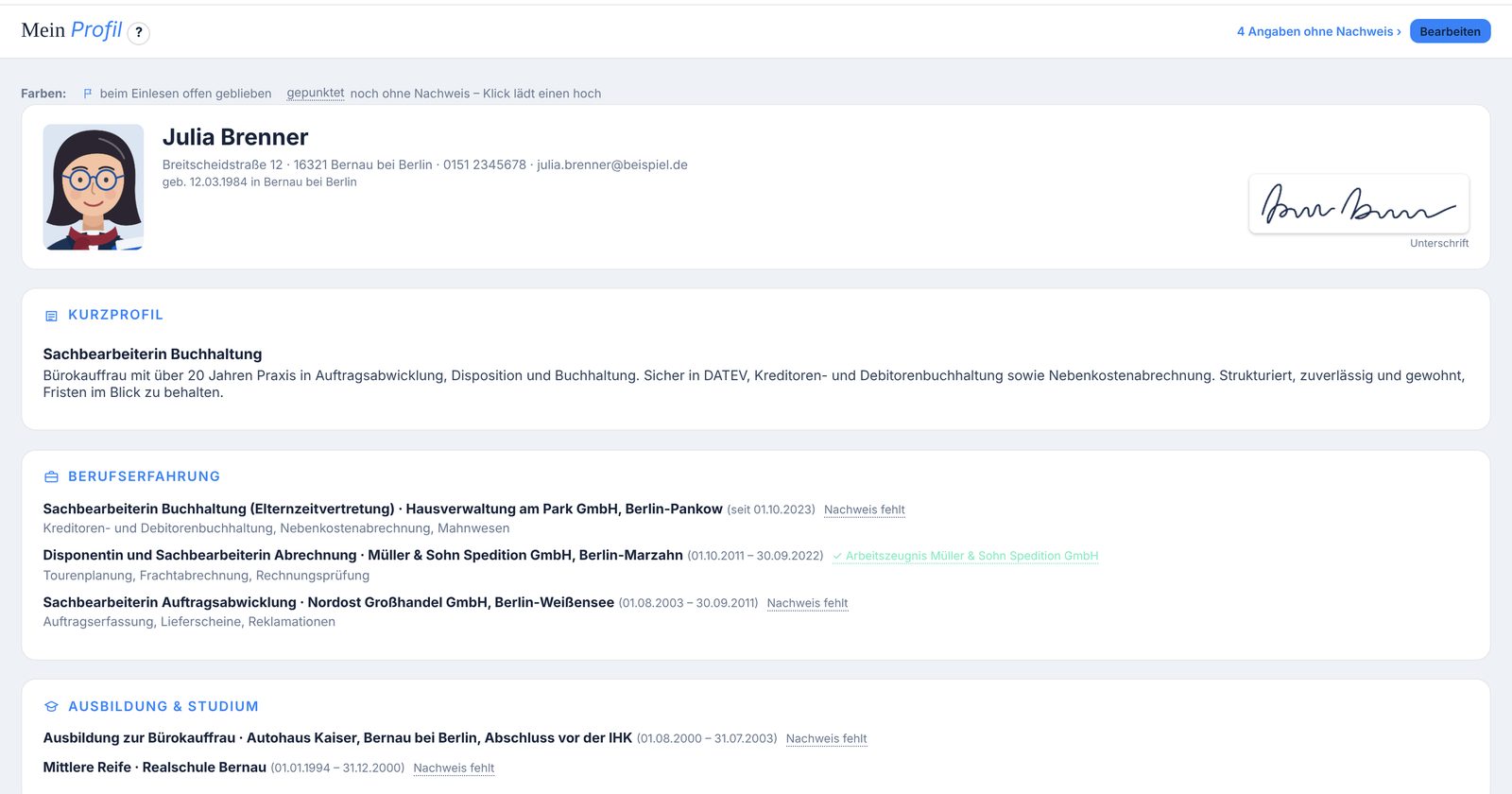Click the green checkmark beside Arbeitszeugnis
Image resolution: width=1512 pixels, height=794 pixels.
[837, 557]
